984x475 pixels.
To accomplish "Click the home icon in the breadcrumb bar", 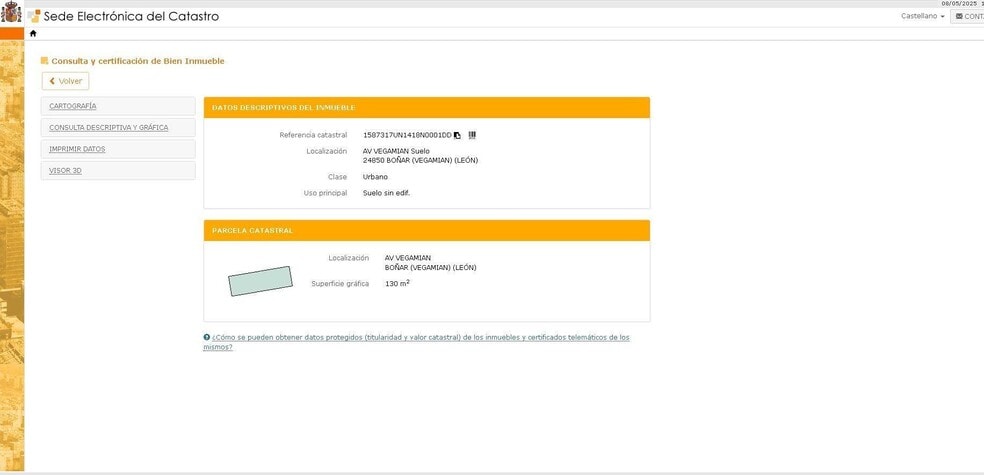I will [33, 34].
